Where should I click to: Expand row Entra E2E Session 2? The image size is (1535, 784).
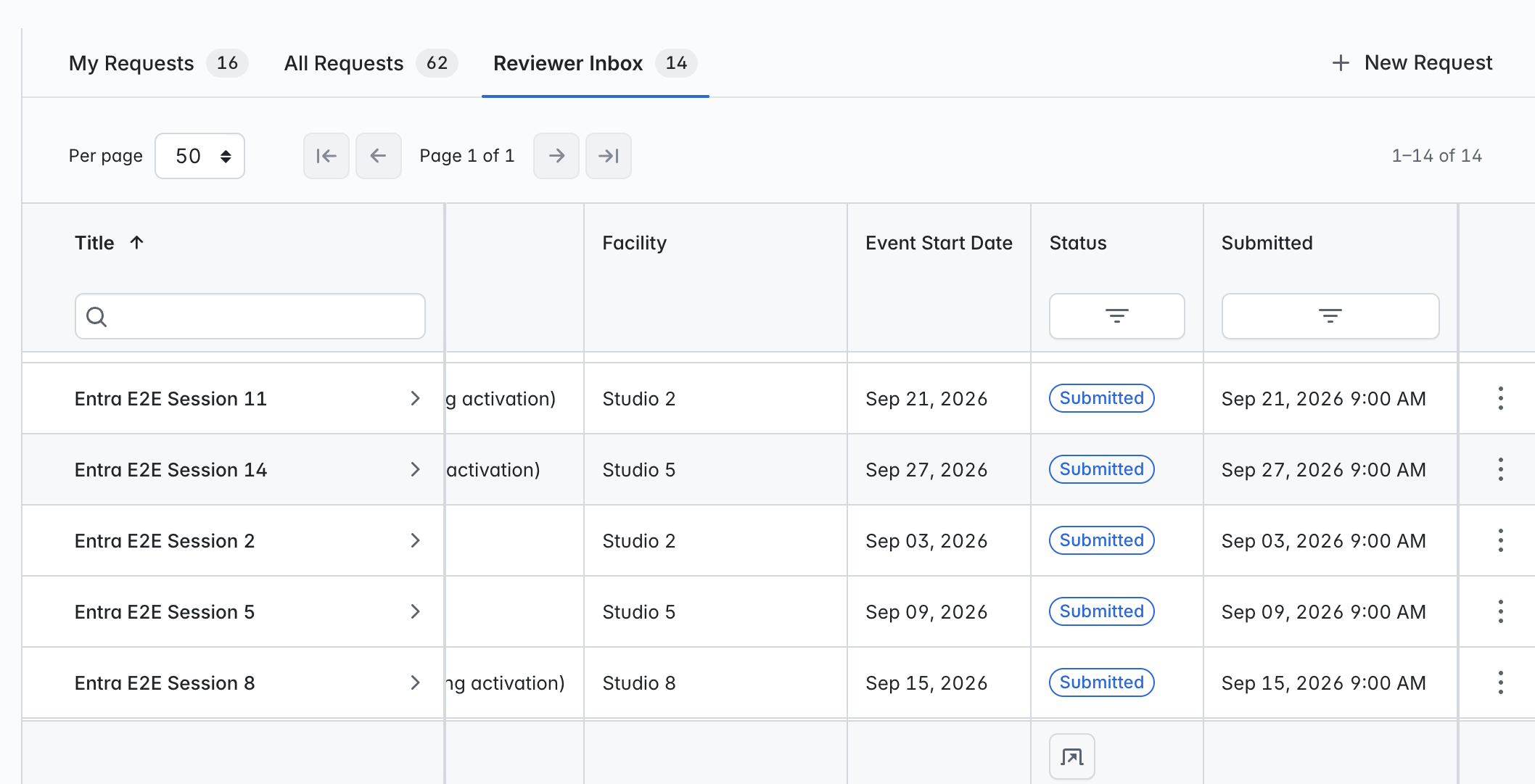415,540
